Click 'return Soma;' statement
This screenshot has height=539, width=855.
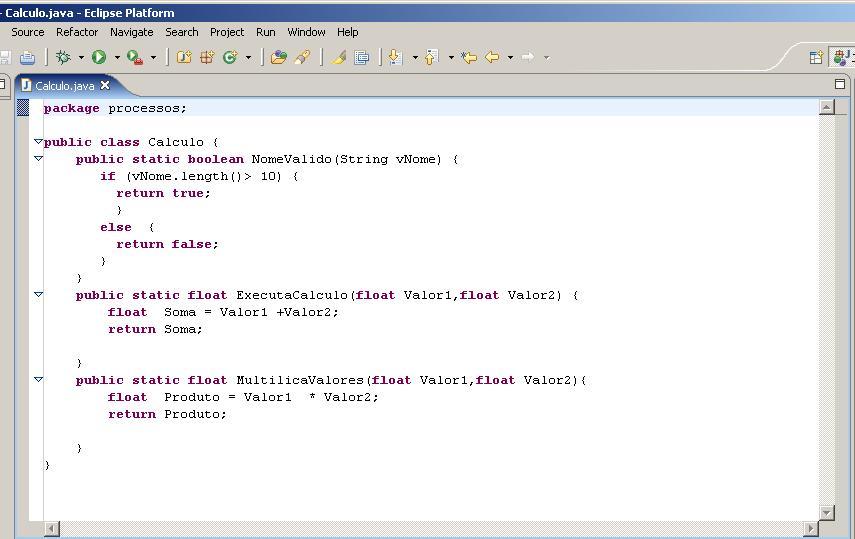[155, 330]
